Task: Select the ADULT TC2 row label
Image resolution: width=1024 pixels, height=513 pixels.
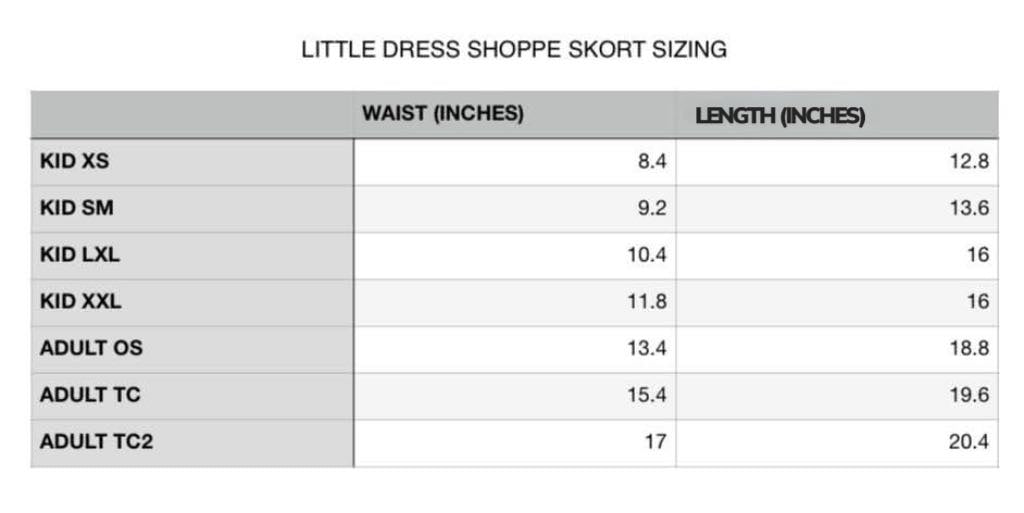Action: point(96,441)
